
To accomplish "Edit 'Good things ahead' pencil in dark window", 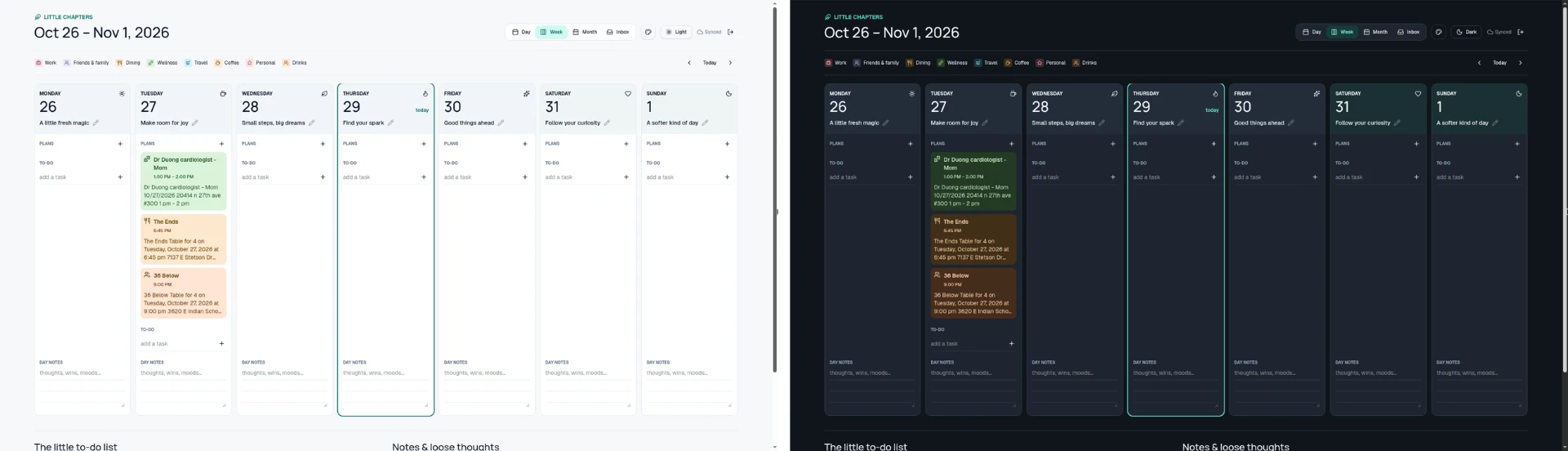I will (x=1290, y=123).
